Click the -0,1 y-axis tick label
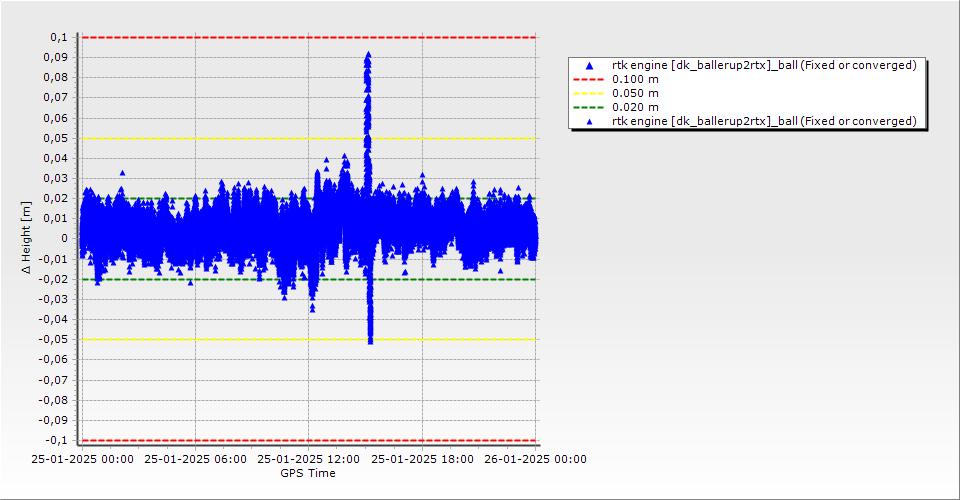Image resolution: width=960 pixels, height=500 pixels. [59, 440]
